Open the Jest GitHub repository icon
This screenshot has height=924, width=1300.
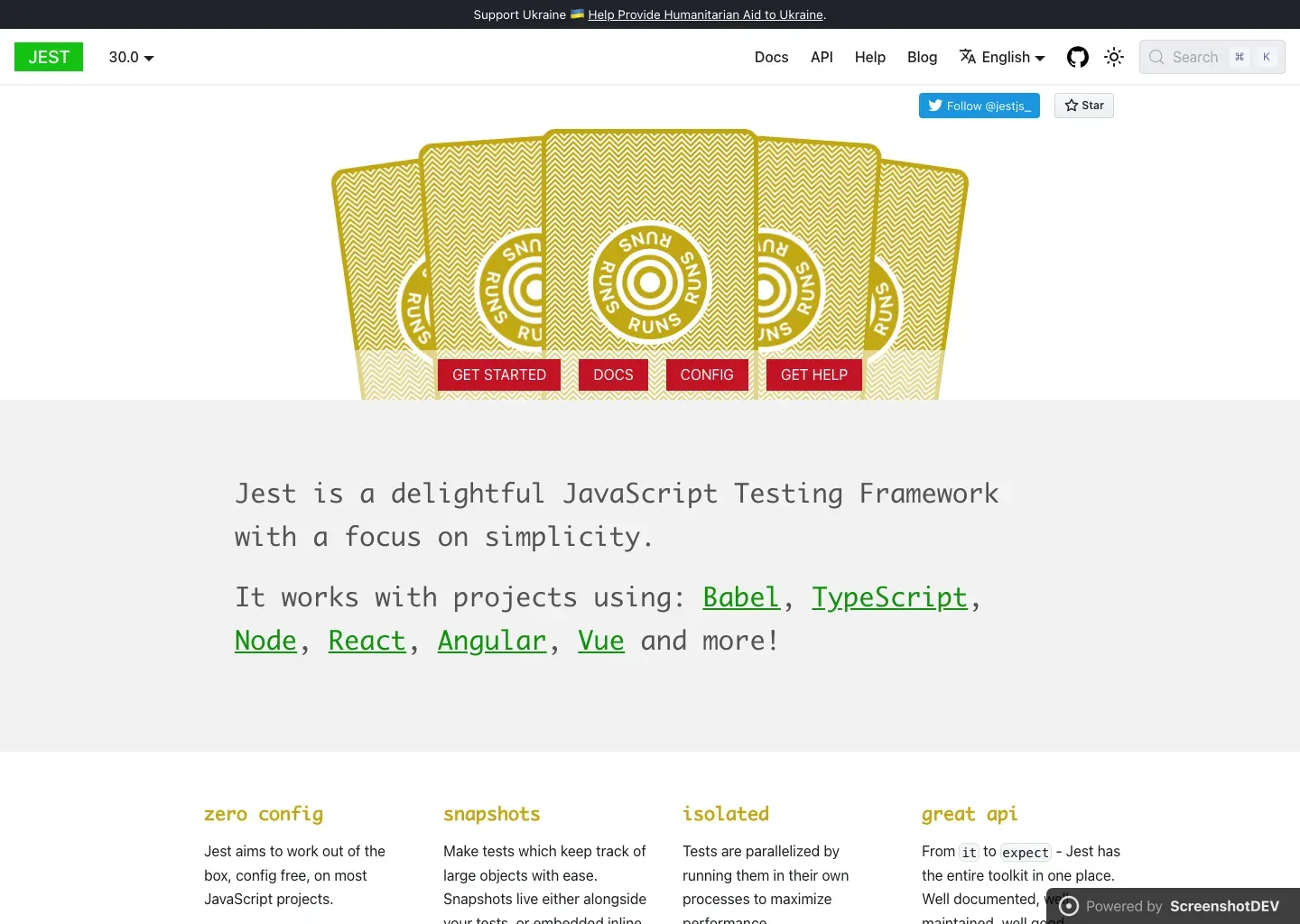coord(1078,57)
